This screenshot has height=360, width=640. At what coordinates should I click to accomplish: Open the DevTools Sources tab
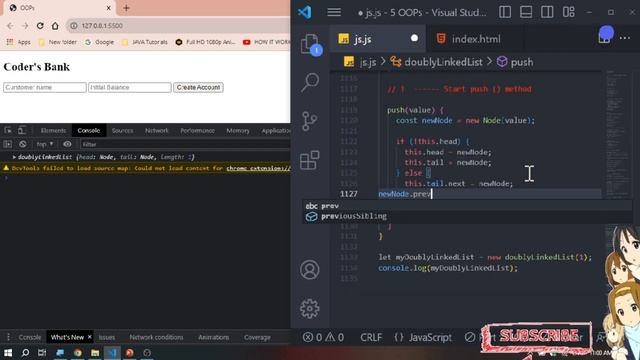click(122, 131)
